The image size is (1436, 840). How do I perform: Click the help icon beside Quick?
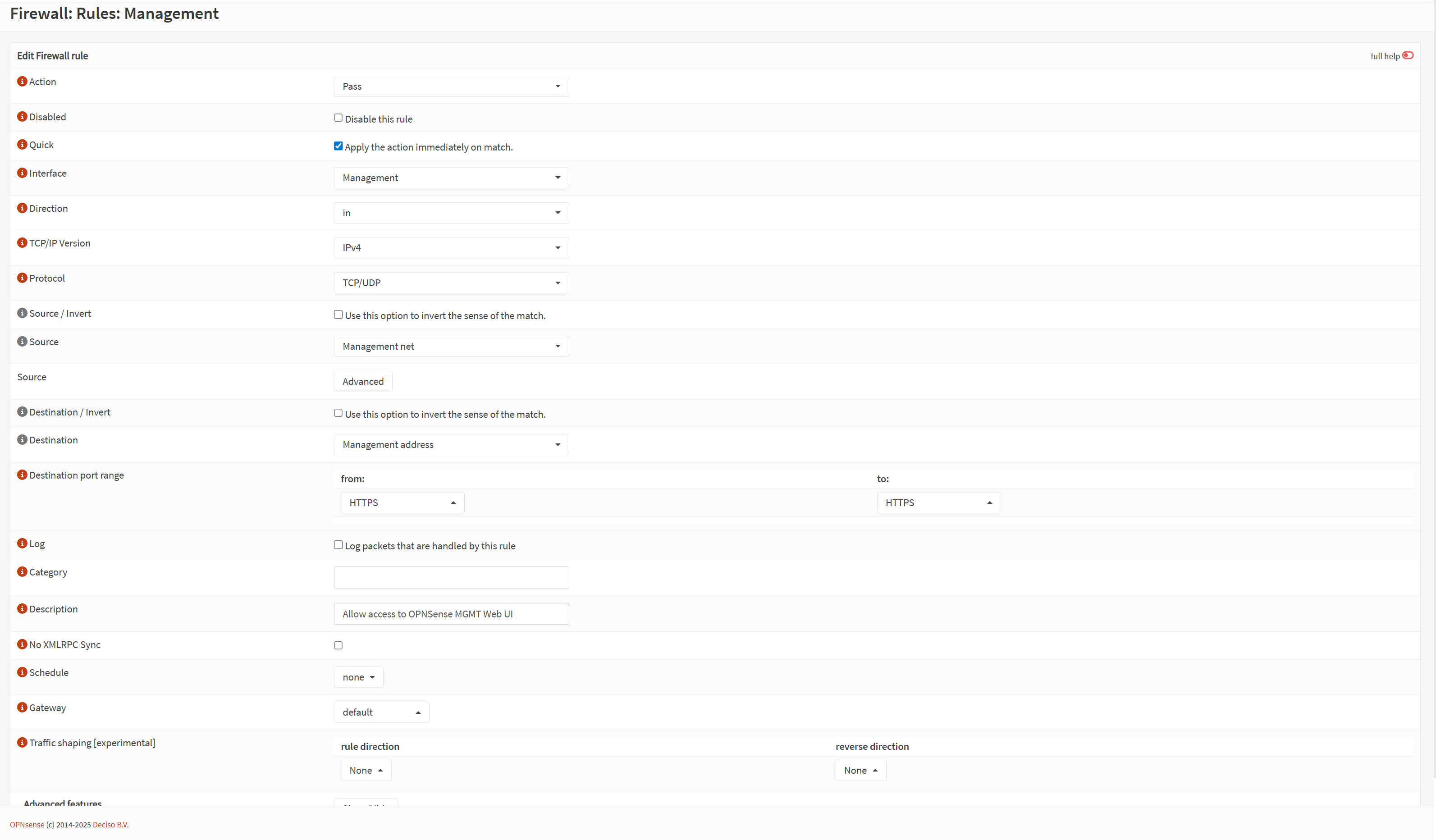point(22,145)
